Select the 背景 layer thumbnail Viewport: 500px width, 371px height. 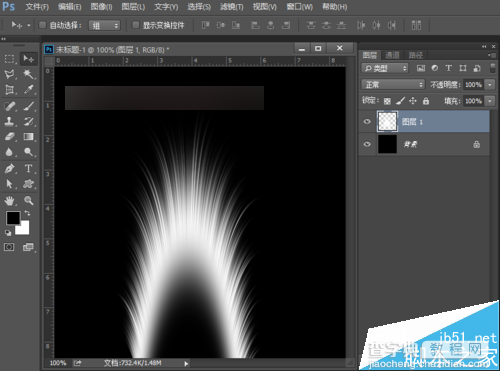click(387, 144)
